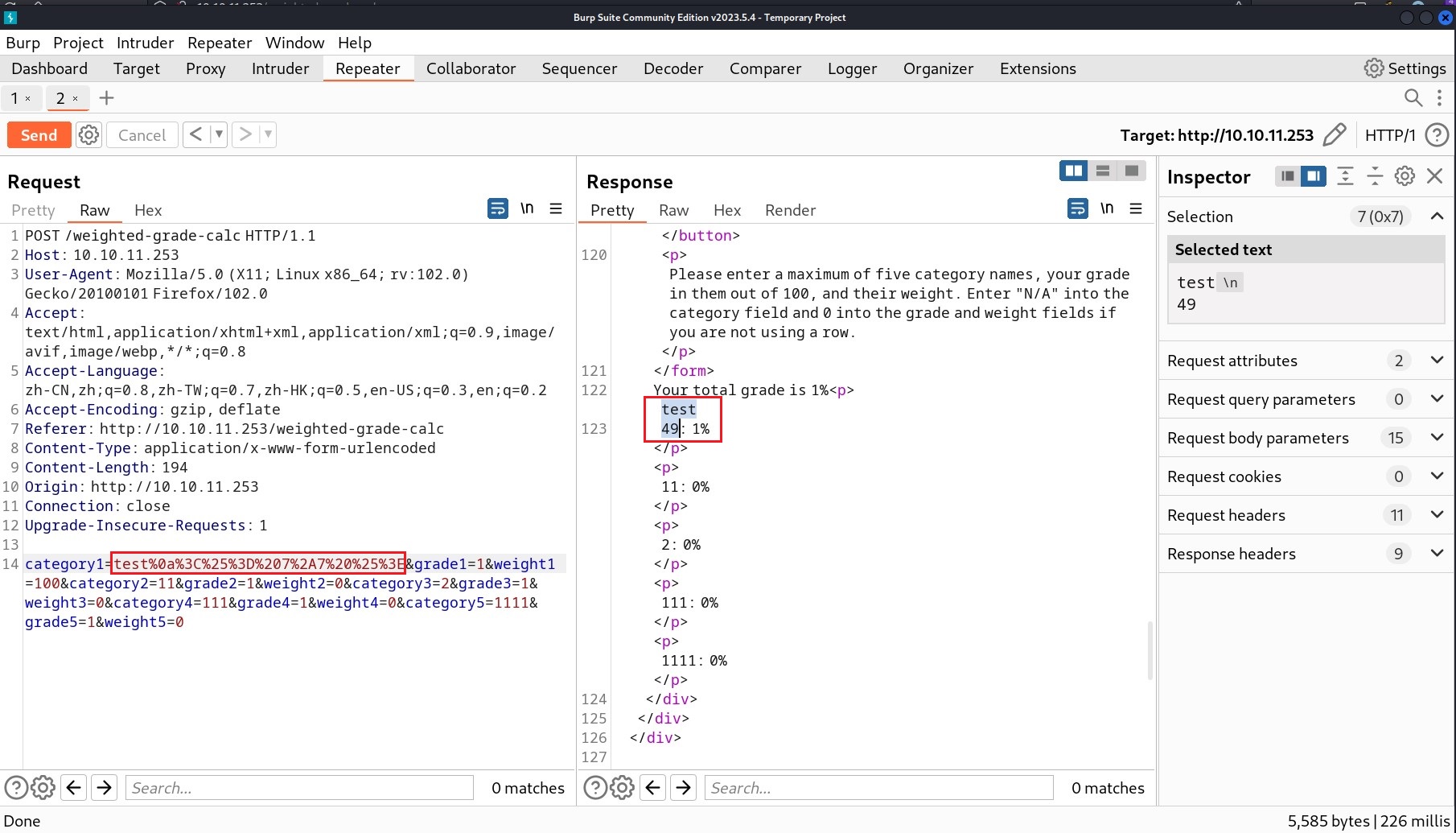Viewport: 1456px width, 833px height.
Task: Close Repeater tab 2
Action: [x=76, y=98]
